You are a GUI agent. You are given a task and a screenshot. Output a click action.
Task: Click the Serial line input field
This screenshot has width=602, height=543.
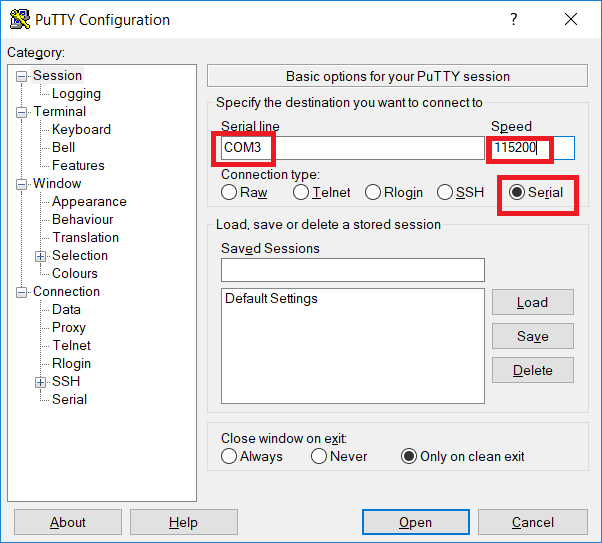352,148
